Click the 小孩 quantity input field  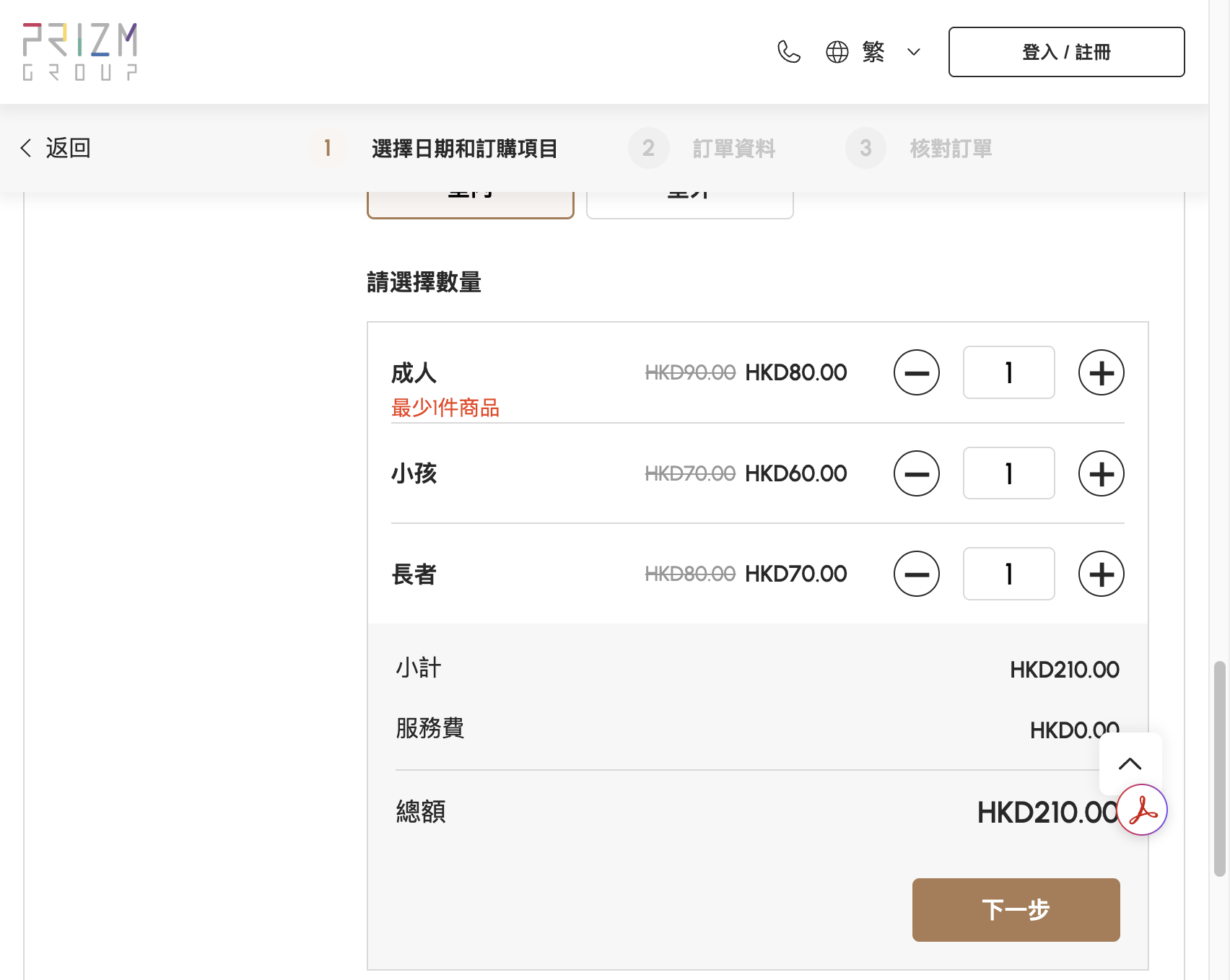click(1009, 473)
